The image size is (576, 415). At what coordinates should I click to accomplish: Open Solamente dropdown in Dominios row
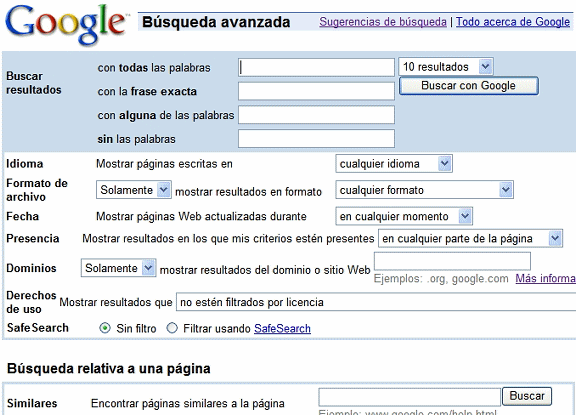[x=118, y=268]
